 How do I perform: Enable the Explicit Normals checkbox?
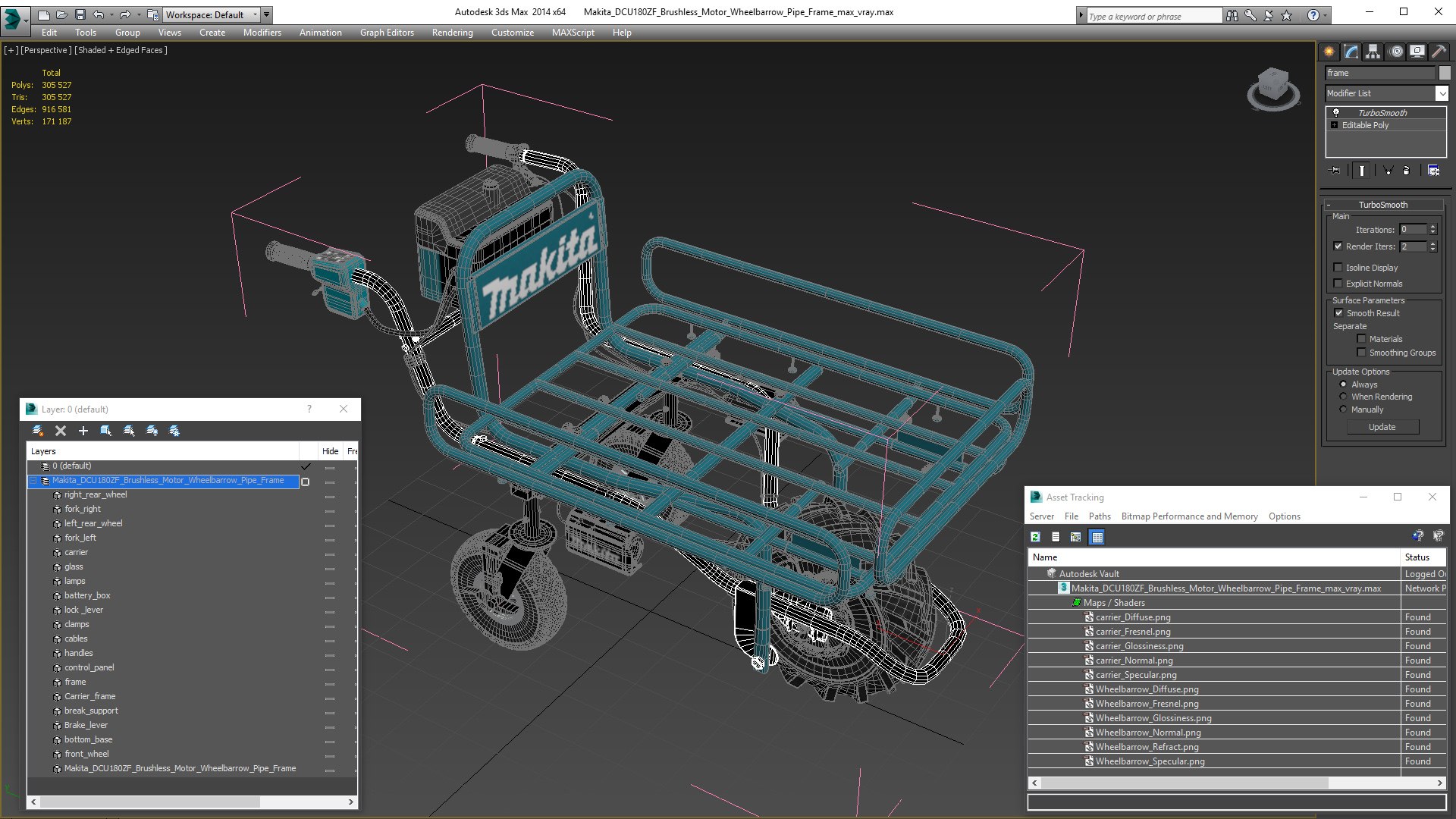pos(1338,284)
